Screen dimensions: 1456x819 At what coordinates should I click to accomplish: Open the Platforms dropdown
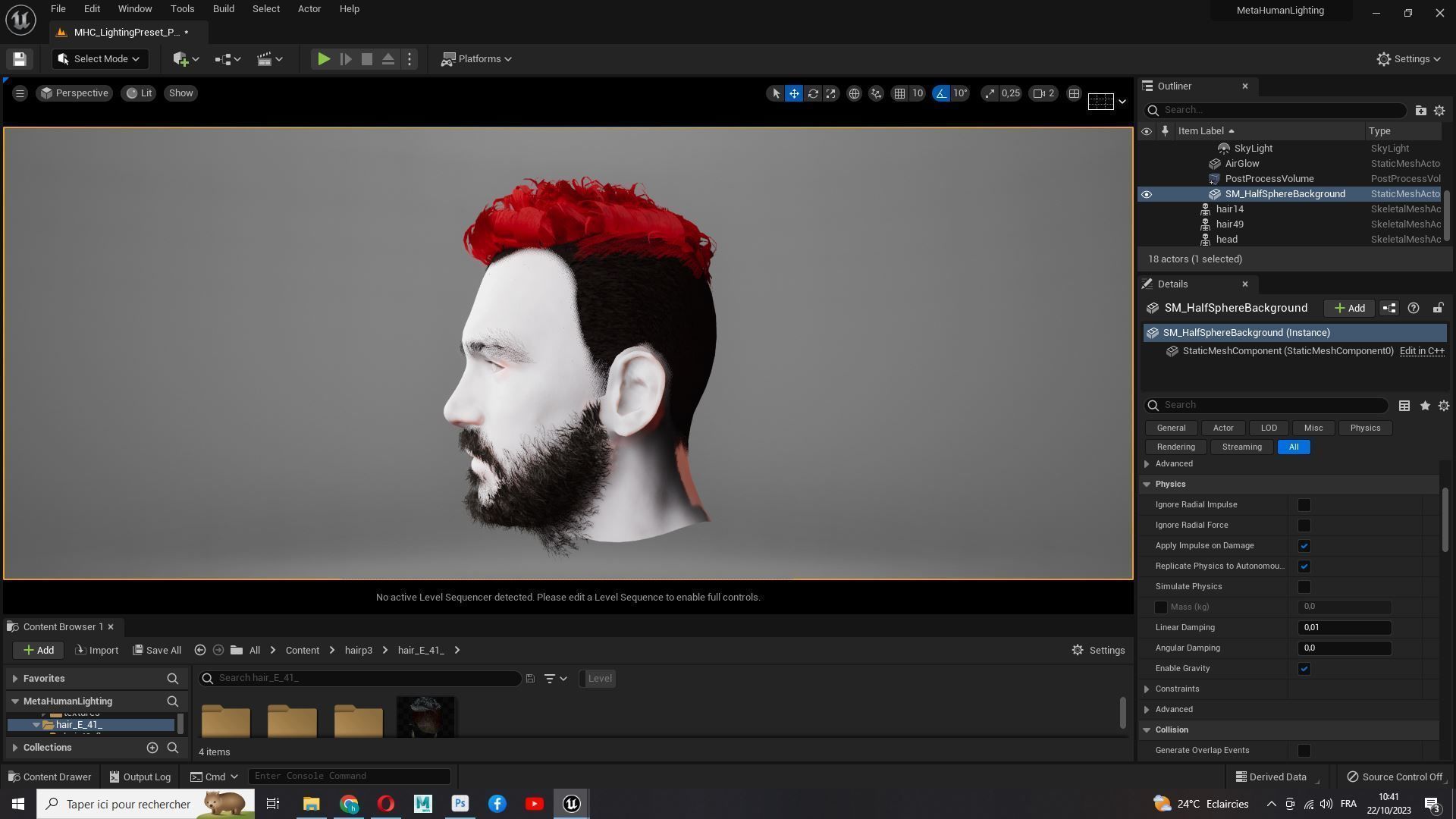(x=476, y=59)
